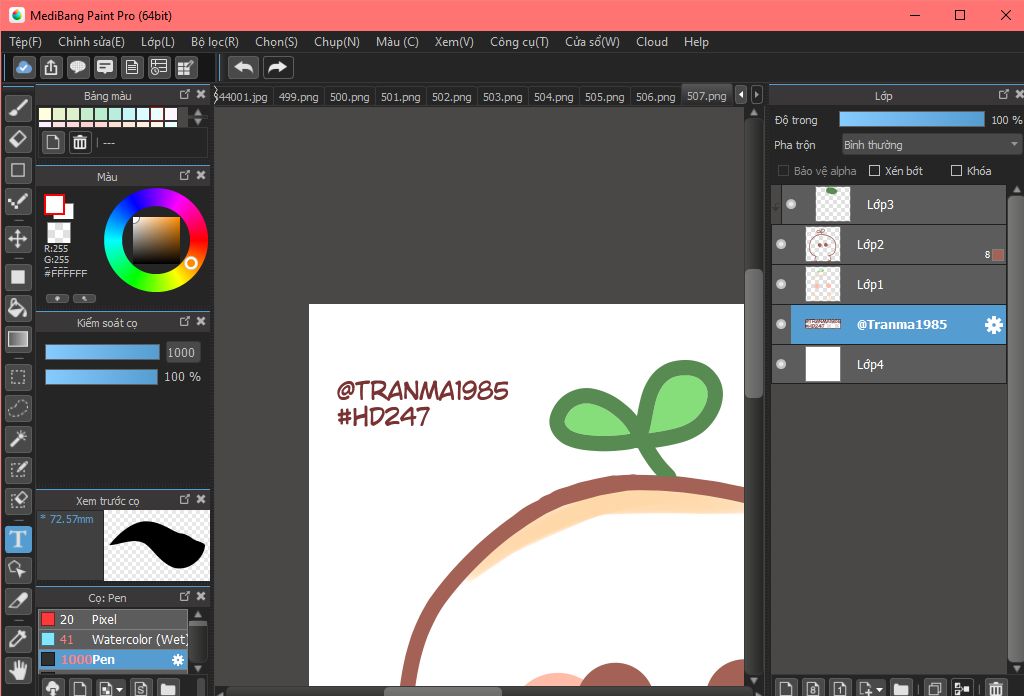This screenshot has height=696, width=1024.
Task: Open the Pha trộn blend mode dropdown
Action: [x=931, y=145]
